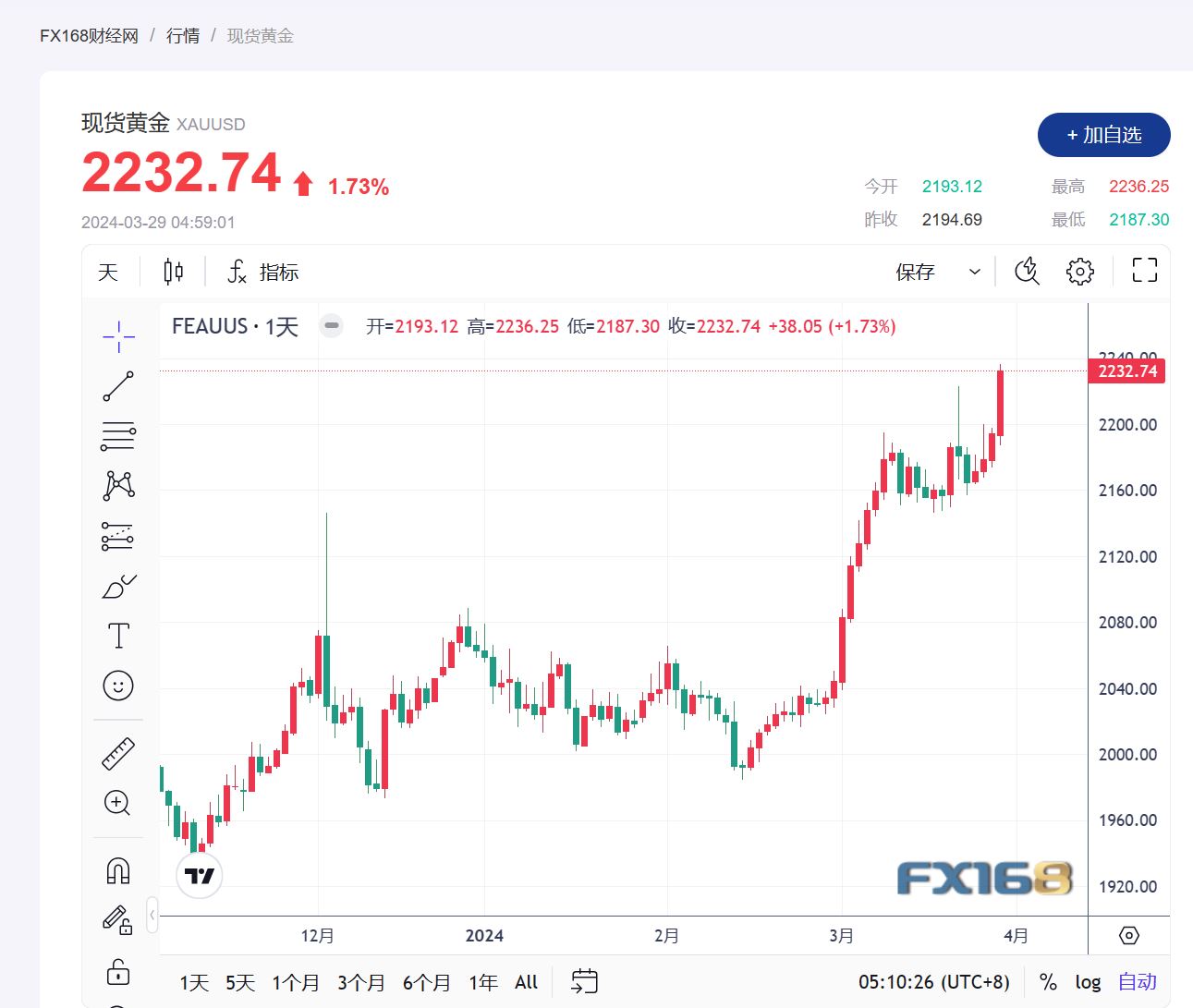Lock all drawings on the chart
The height and width of the screenshot is (1008, 1193).
(x=117, y=973)
